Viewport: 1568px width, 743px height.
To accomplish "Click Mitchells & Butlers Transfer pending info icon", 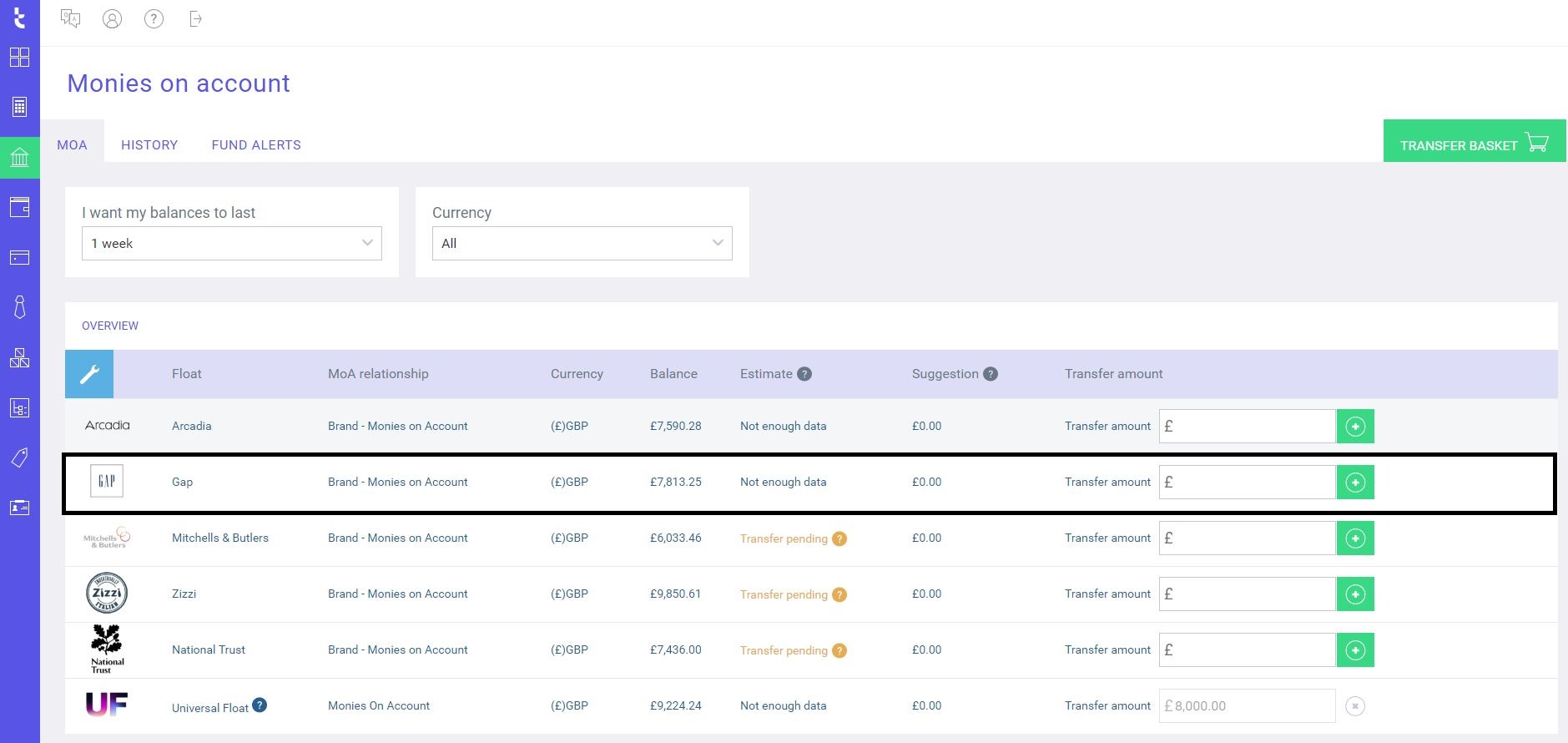I will point(839,538).
